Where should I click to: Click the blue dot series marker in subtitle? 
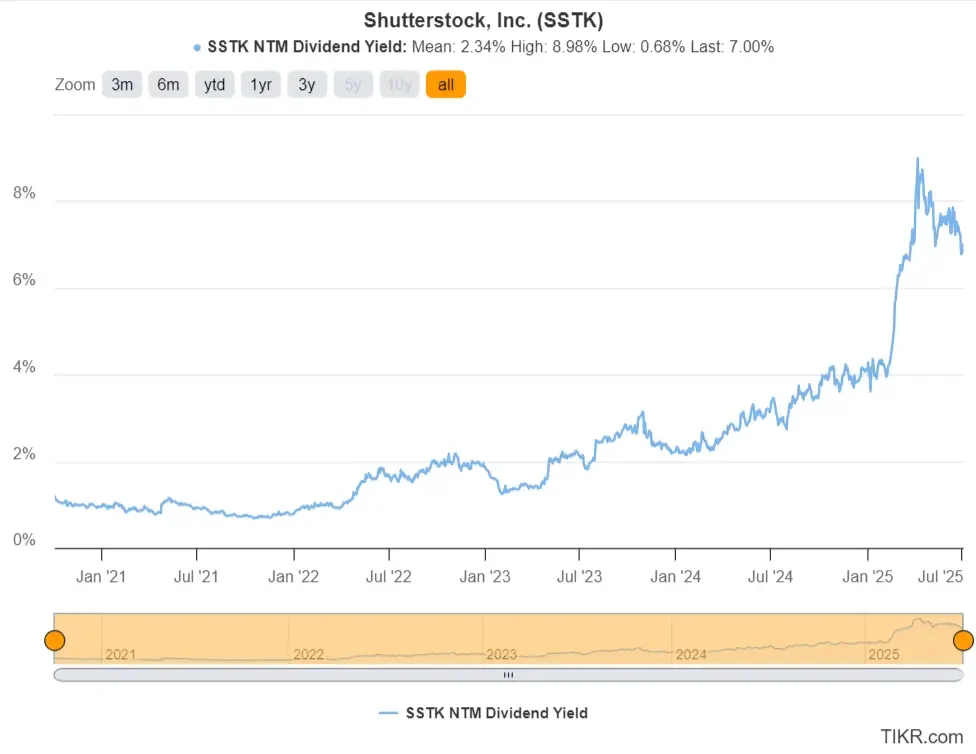click(x=197, y=47)
